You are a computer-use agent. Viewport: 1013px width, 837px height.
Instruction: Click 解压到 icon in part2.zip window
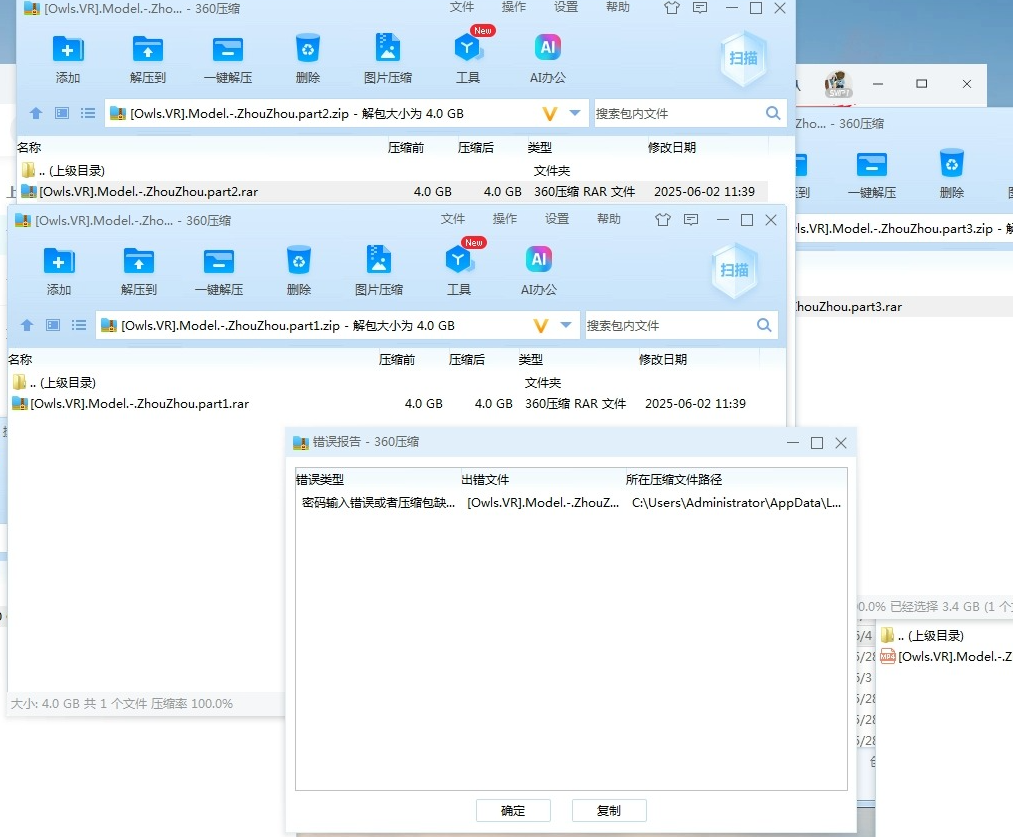point(147,50)
